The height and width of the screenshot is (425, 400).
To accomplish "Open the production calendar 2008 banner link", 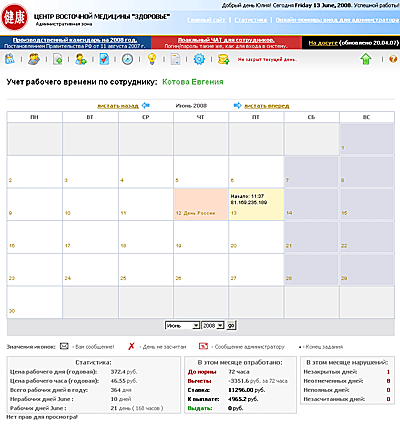I will [x=75, y=40].
